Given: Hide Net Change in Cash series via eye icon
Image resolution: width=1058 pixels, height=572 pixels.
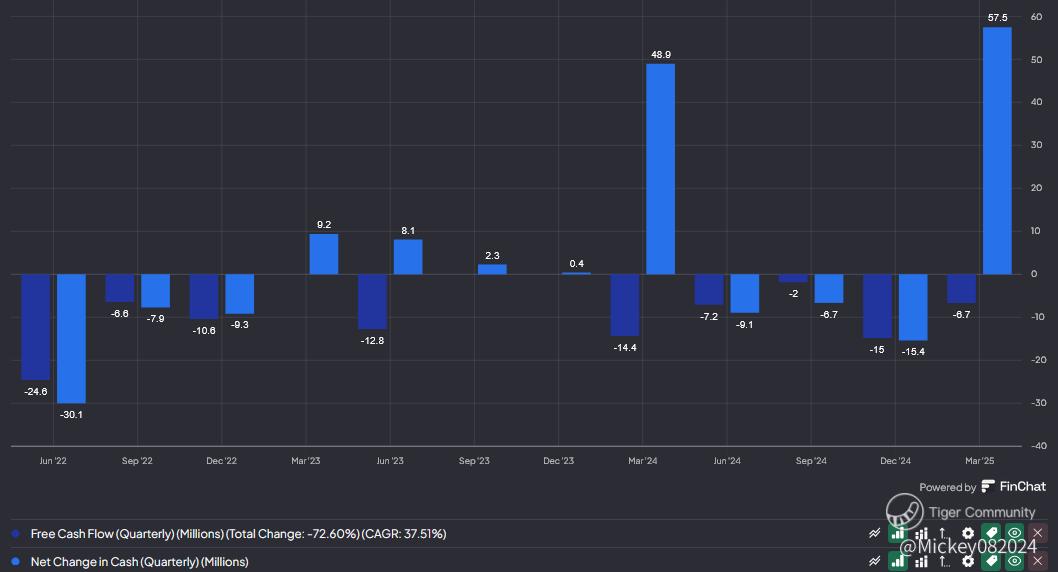Looking at the screenshot, I should pyautogui.click(x=1014, y=561).
